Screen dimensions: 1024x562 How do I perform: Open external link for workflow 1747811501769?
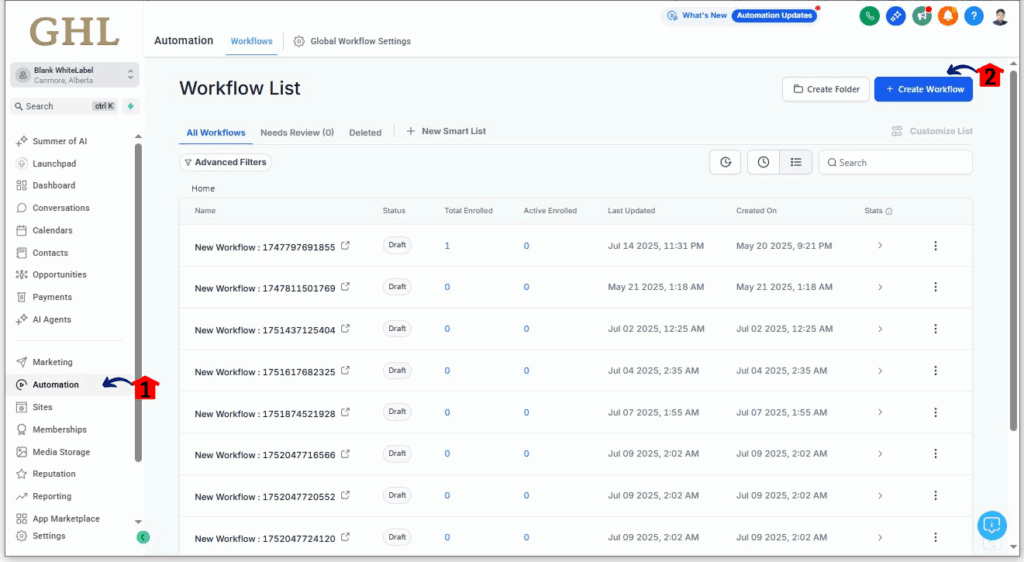[345, 287]
